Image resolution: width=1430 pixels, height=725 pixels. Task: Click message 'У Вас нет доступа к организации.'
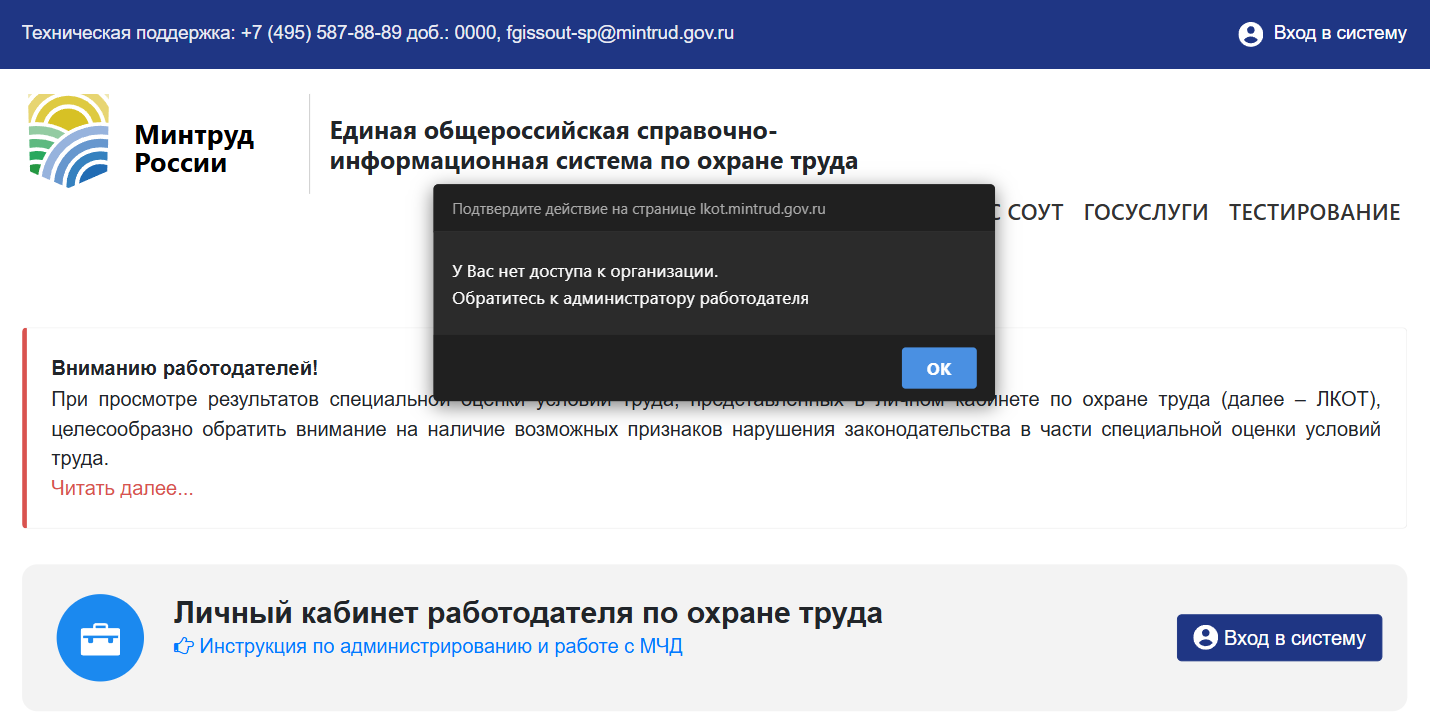[x=585, y=271]
